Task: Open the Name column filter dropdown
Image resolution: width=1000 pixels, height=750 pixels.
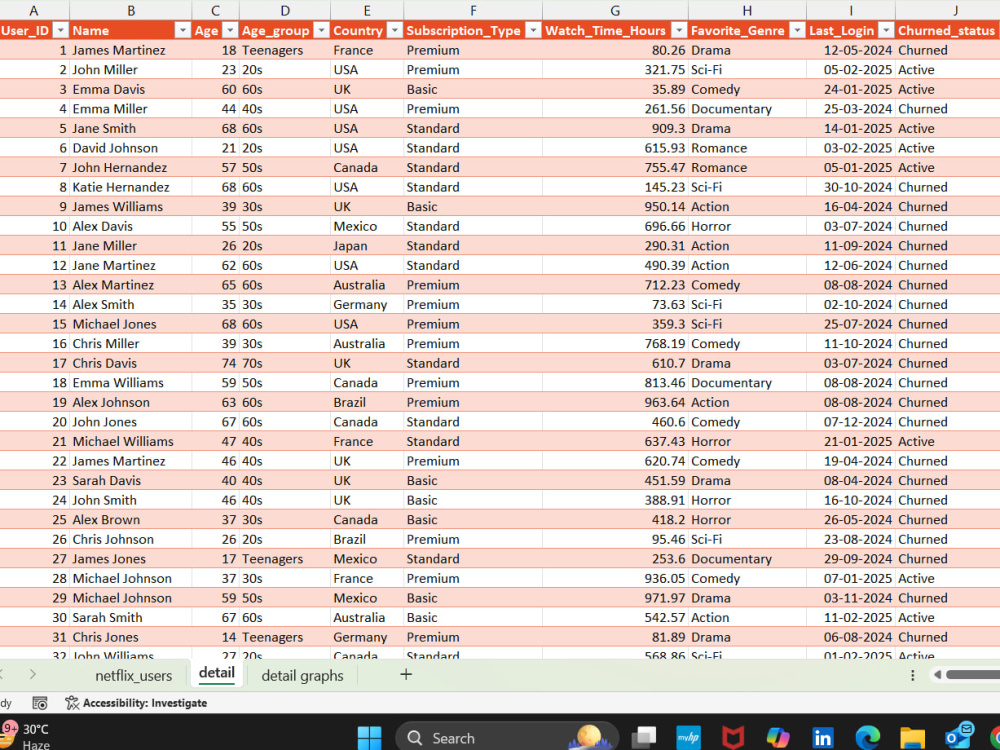Action: (182, 31)
